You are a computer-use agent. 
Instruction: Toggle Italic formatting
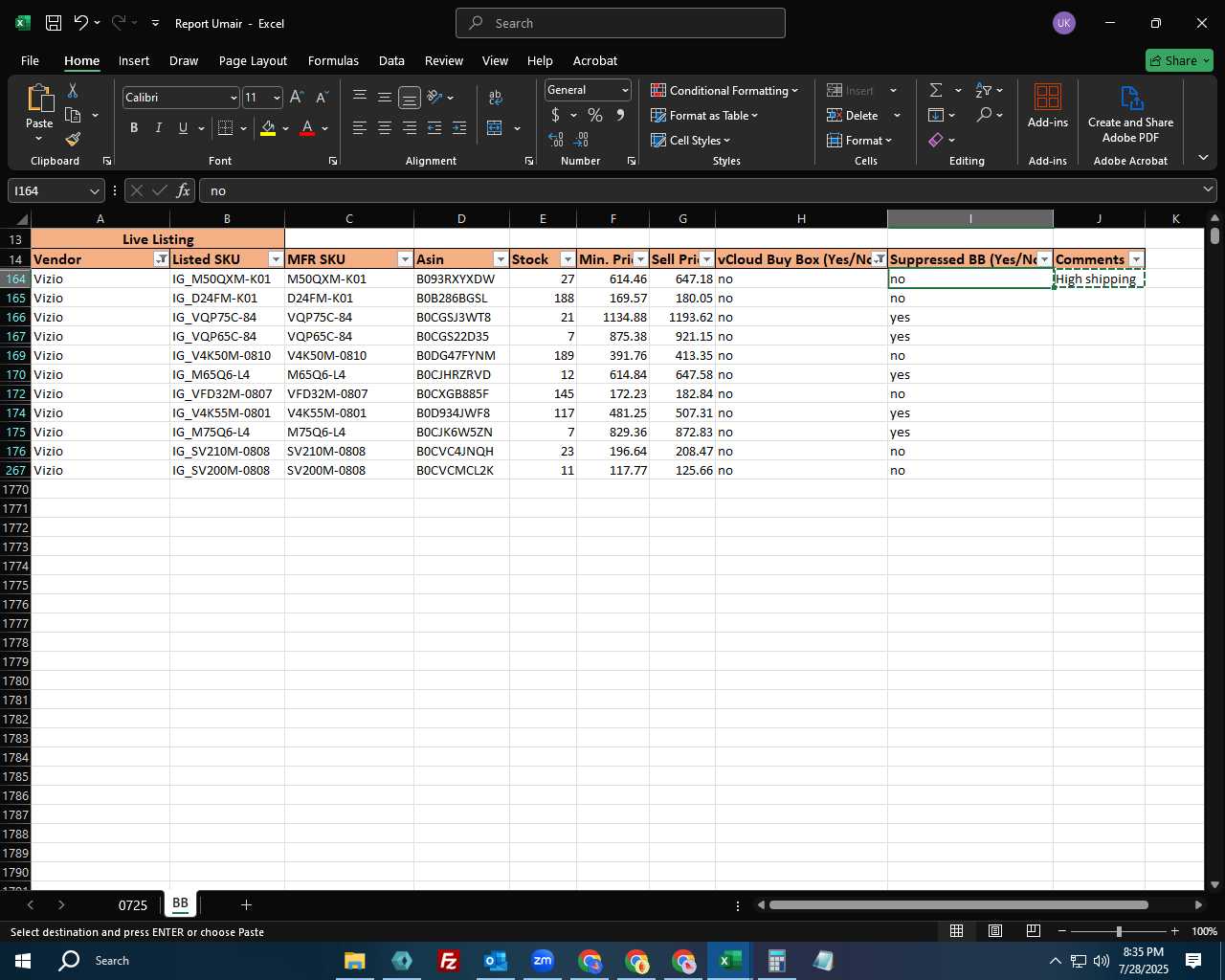158,128
